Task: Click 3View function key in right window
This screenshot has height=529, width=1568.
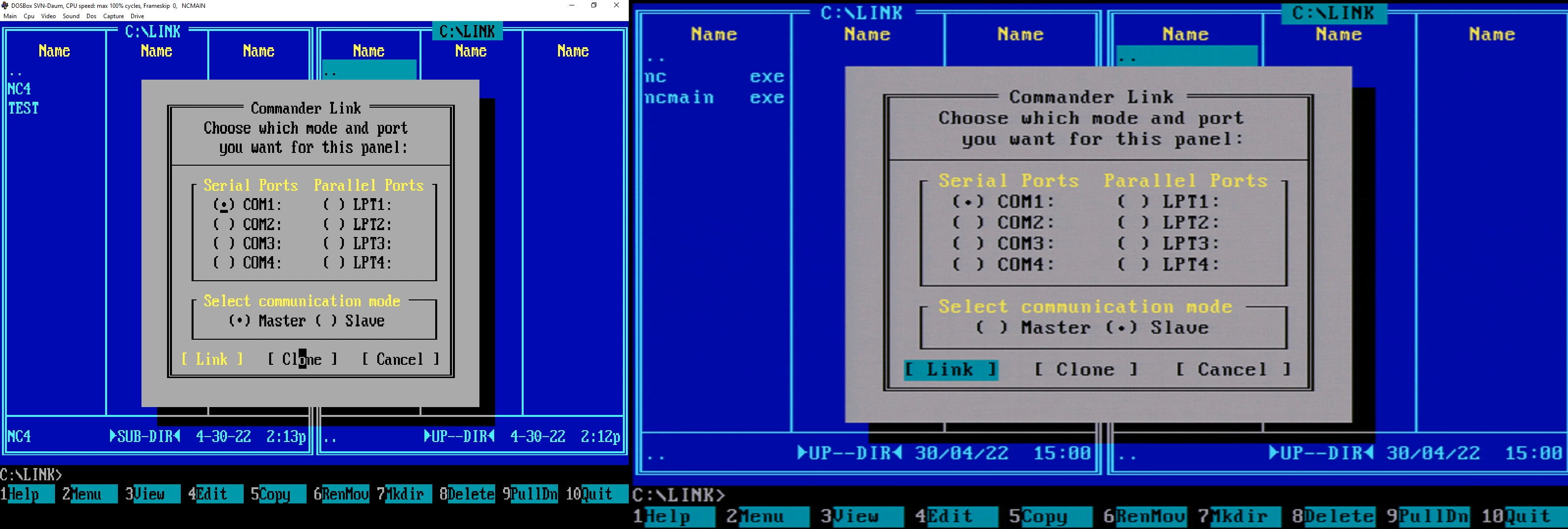Action: coord(861,517)
